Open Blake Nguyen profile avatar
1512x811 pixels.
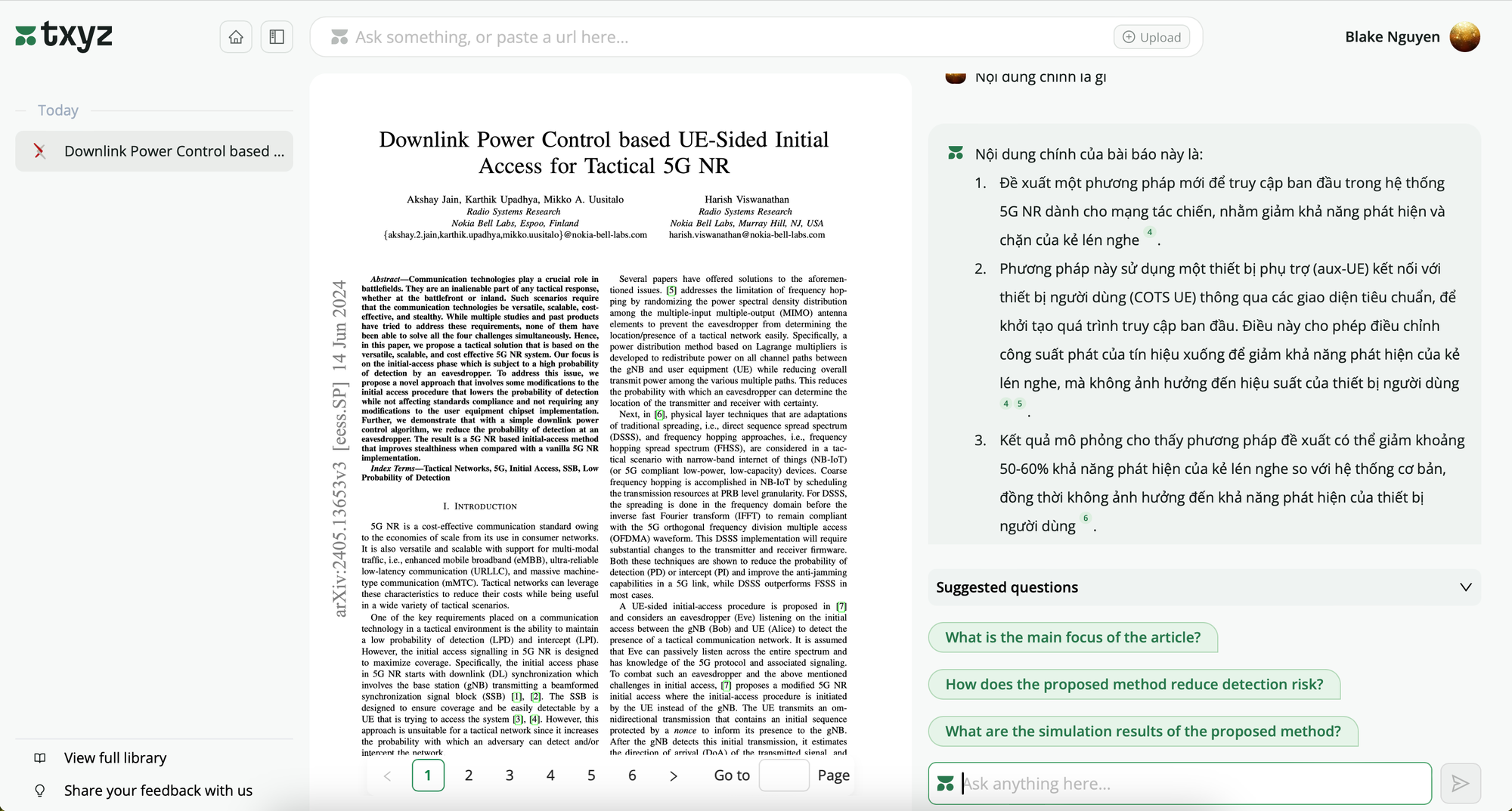[x=1464, y=37]
